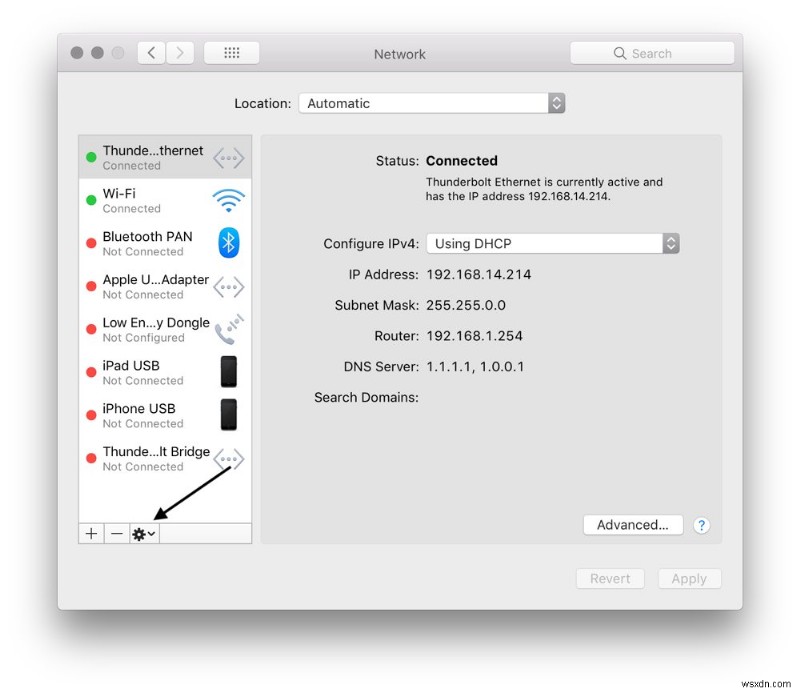Click the Bluetooth PAN icon

coord(228,242)
